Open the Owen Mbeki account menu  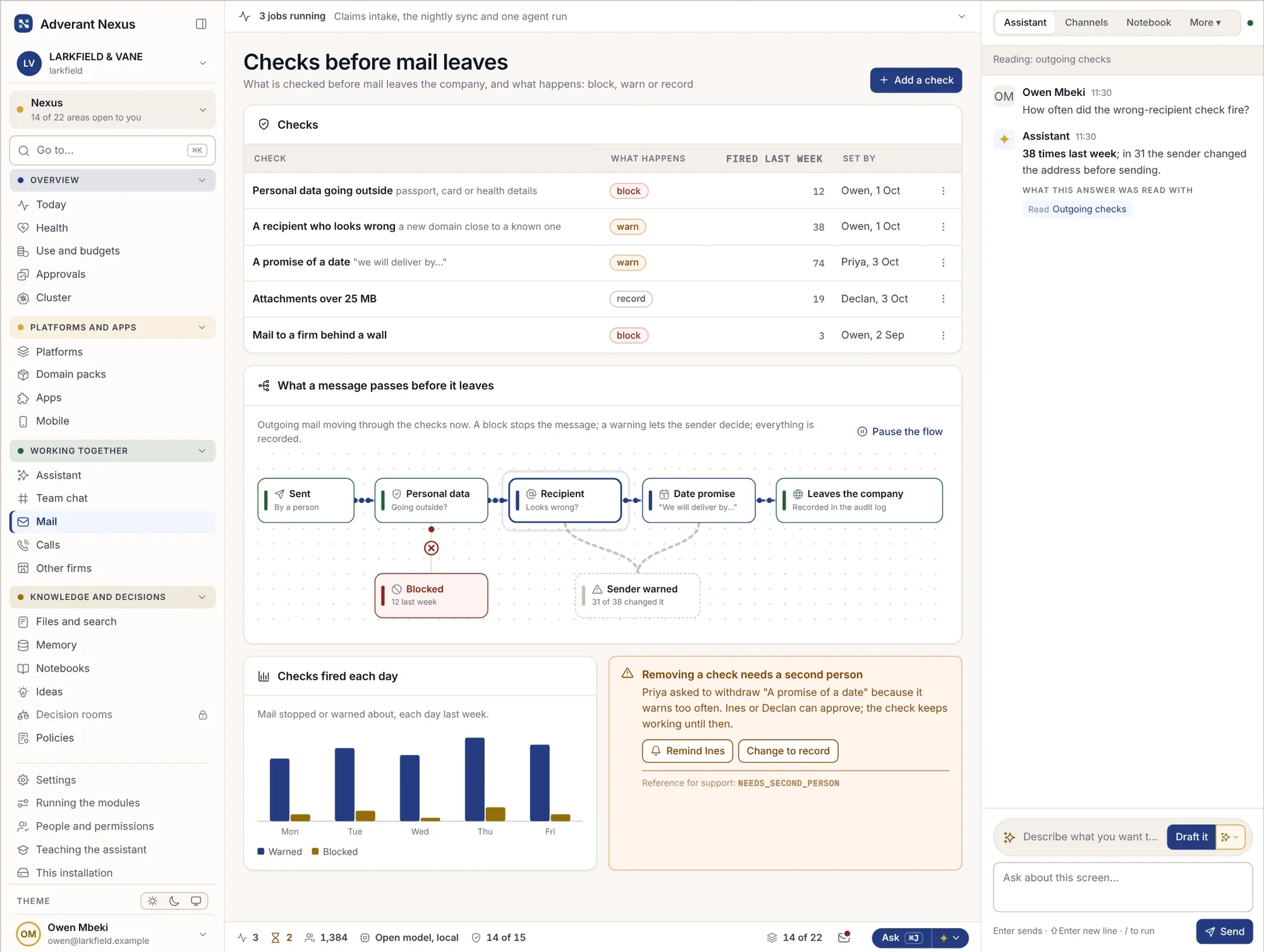(x=112, y=934)
